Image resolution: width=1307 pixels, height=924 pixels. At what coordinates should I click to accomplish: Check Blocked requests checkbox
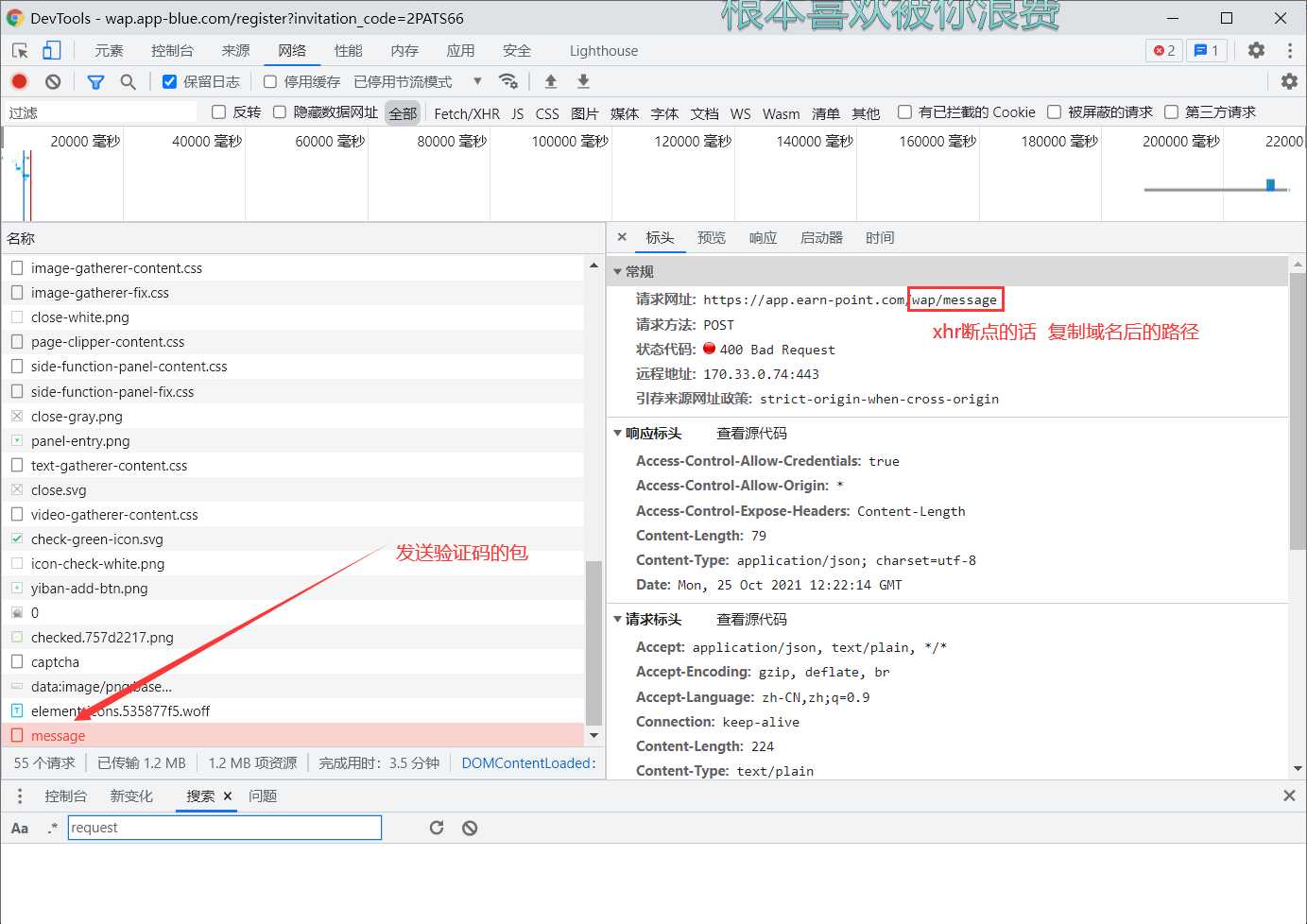tap(1054, 112)
